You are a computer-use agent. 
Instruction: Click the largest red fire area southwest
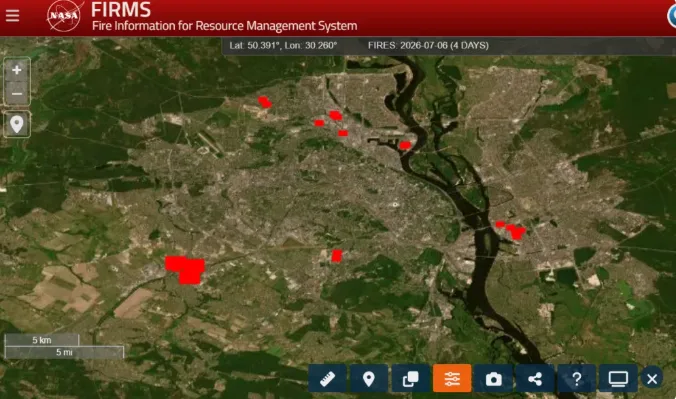point(186,269)
